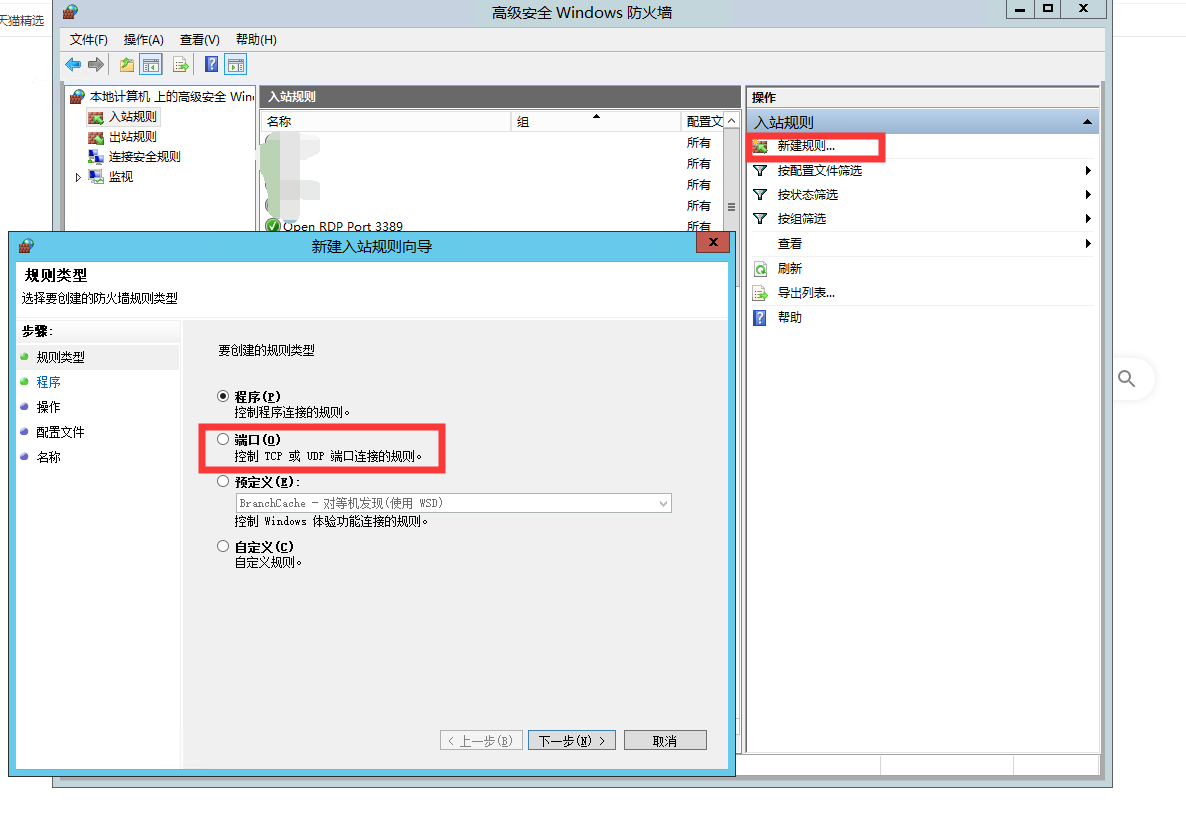Open the BranchCache predefined rule dropdown
This screenshot has width=1186, height=824.
click(454, 503)
